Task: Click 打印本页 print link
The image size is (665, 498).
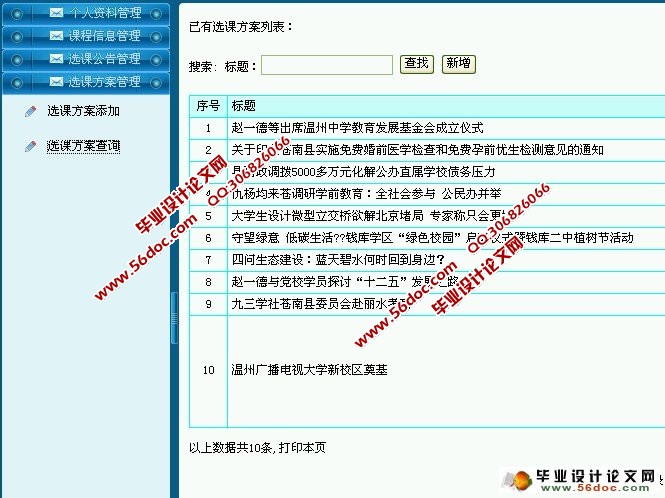Action: point(302,448)
